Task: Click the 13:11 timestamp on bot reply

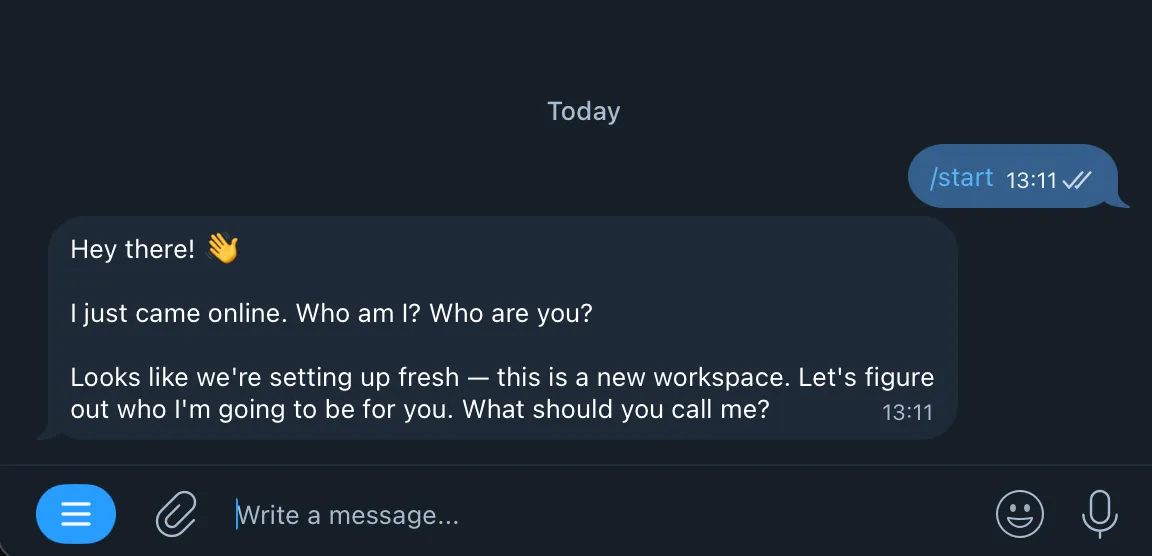Action: point(907,412)
